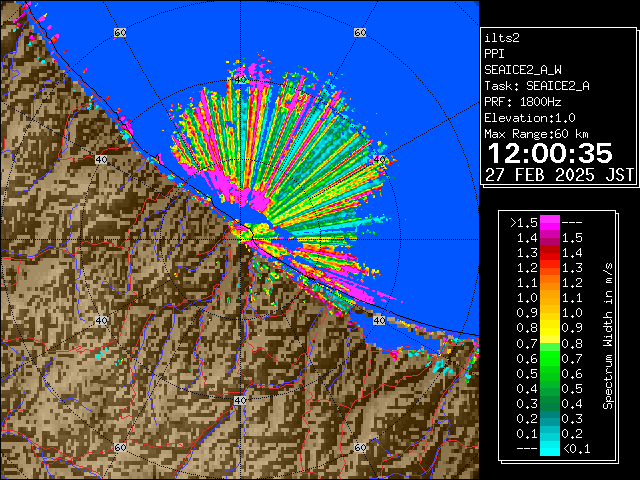Image resolution: width=640 pixels, height=480 pixels.
Task: Select the "PPI" scan type label
Action: tap(494, 54)
